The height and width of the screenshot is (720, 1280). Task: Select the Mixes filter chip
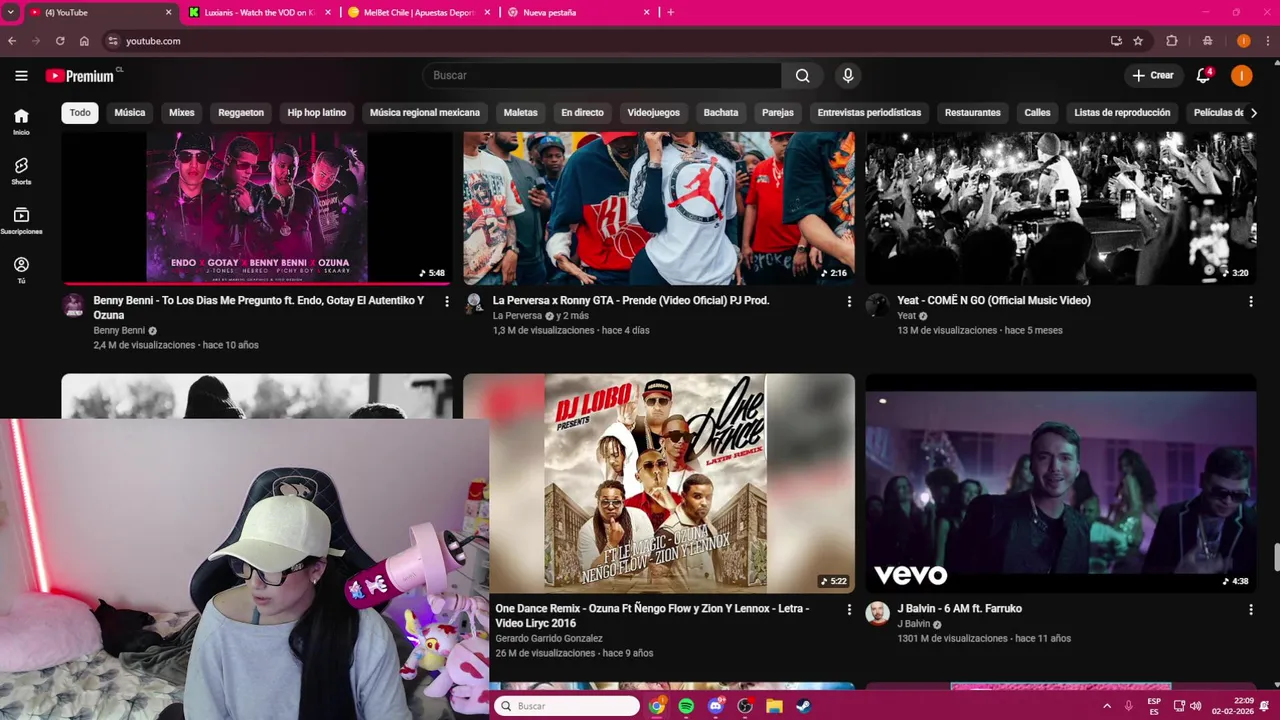pos(182,113)
